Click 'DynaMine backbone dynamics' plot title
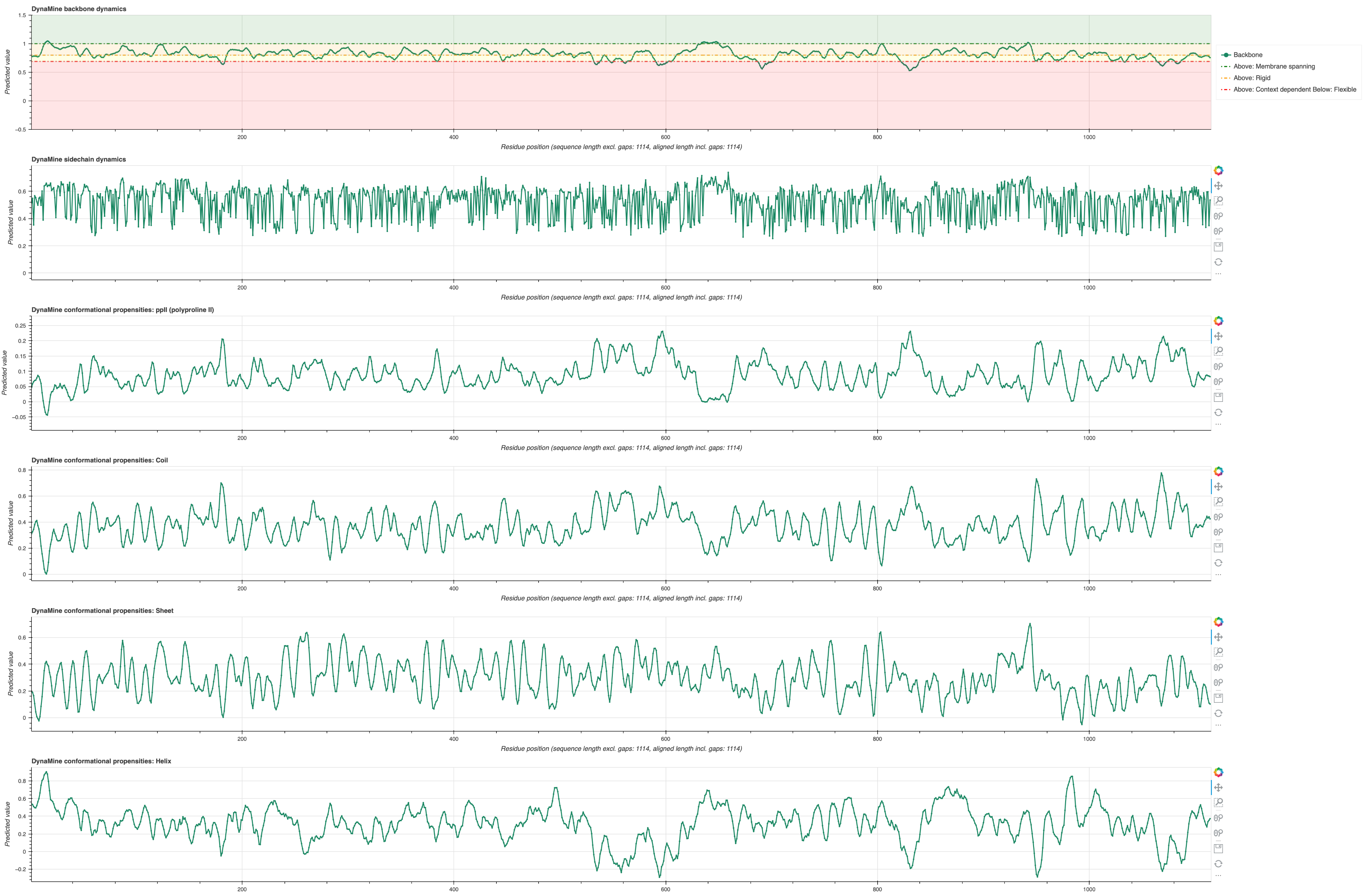The image size is (1364, 896). 79,9
